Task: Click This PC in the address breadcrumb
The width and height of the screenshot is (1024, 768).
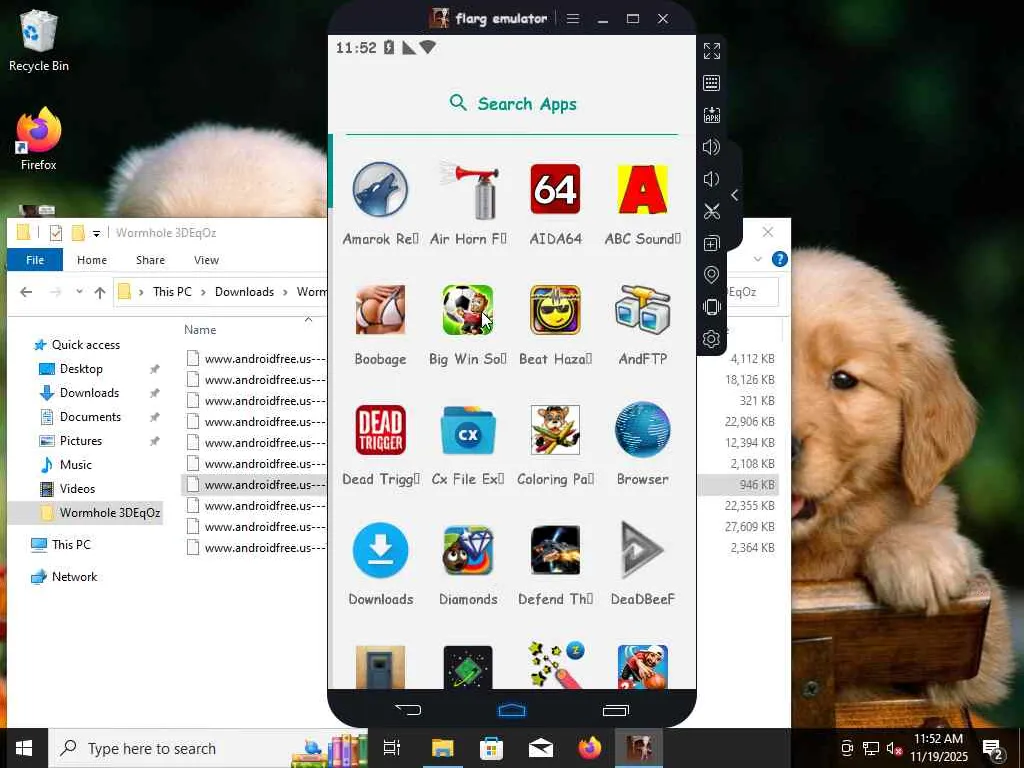Action: 172,292
